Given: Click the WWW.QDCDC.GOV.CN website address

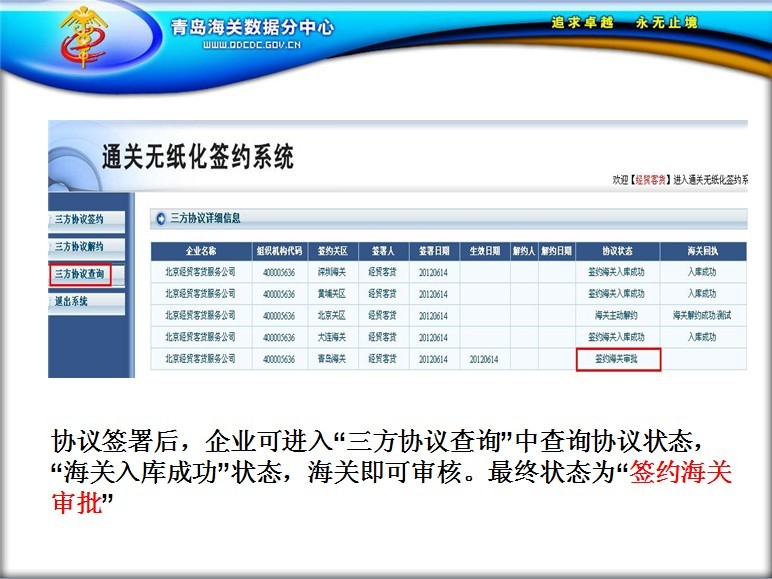Looking at the screenshot, I should [x=252, y=46].
